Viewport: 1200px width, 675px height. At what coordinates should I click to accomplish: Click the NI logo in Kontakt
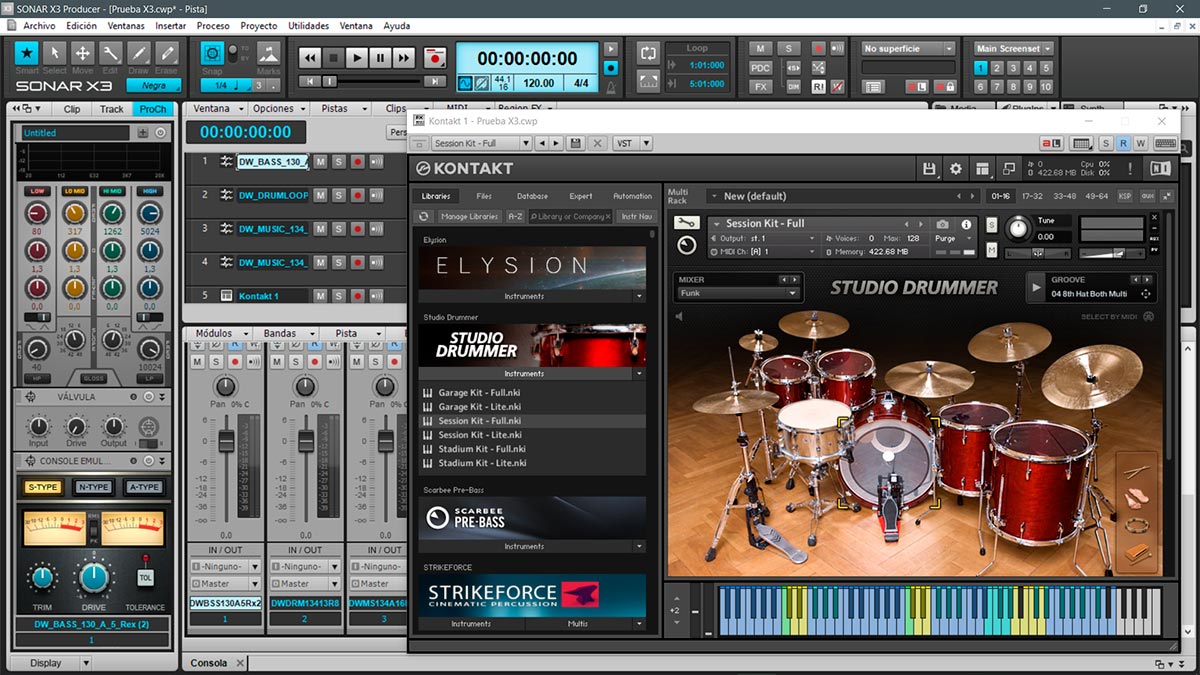coord(1160,169)
